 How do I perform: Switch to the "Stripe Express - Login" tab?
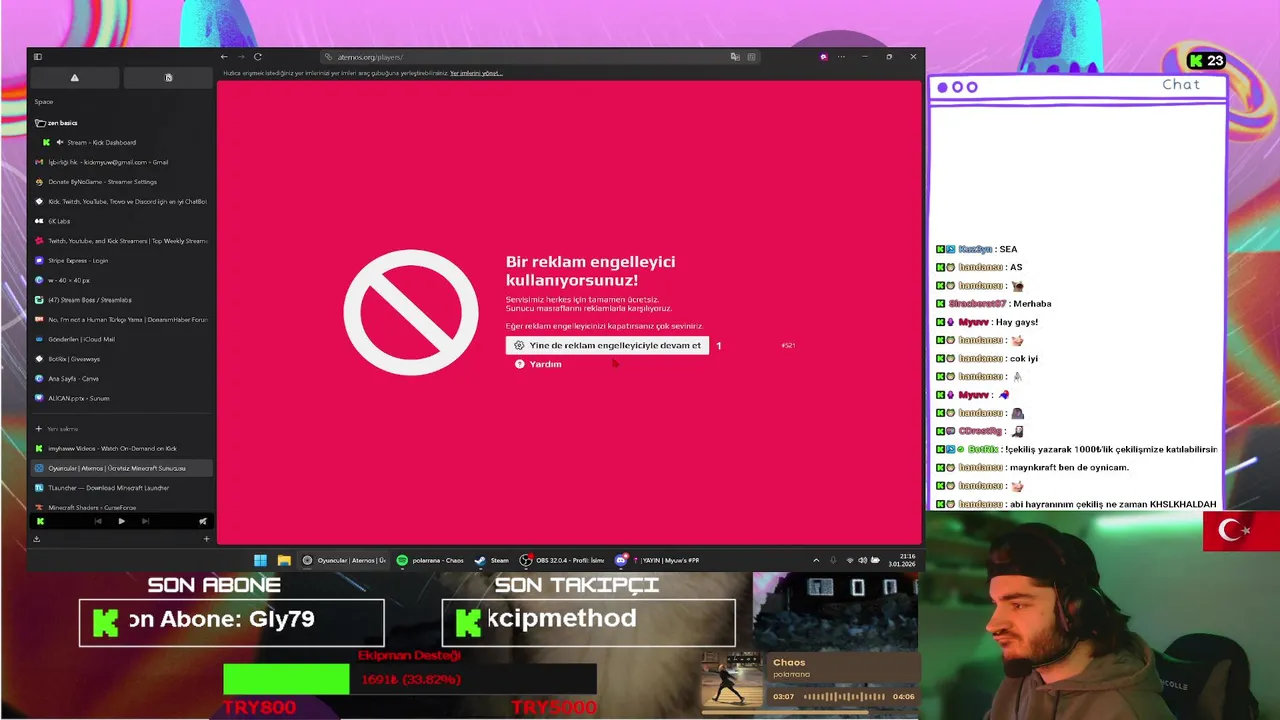pos(122,260)
